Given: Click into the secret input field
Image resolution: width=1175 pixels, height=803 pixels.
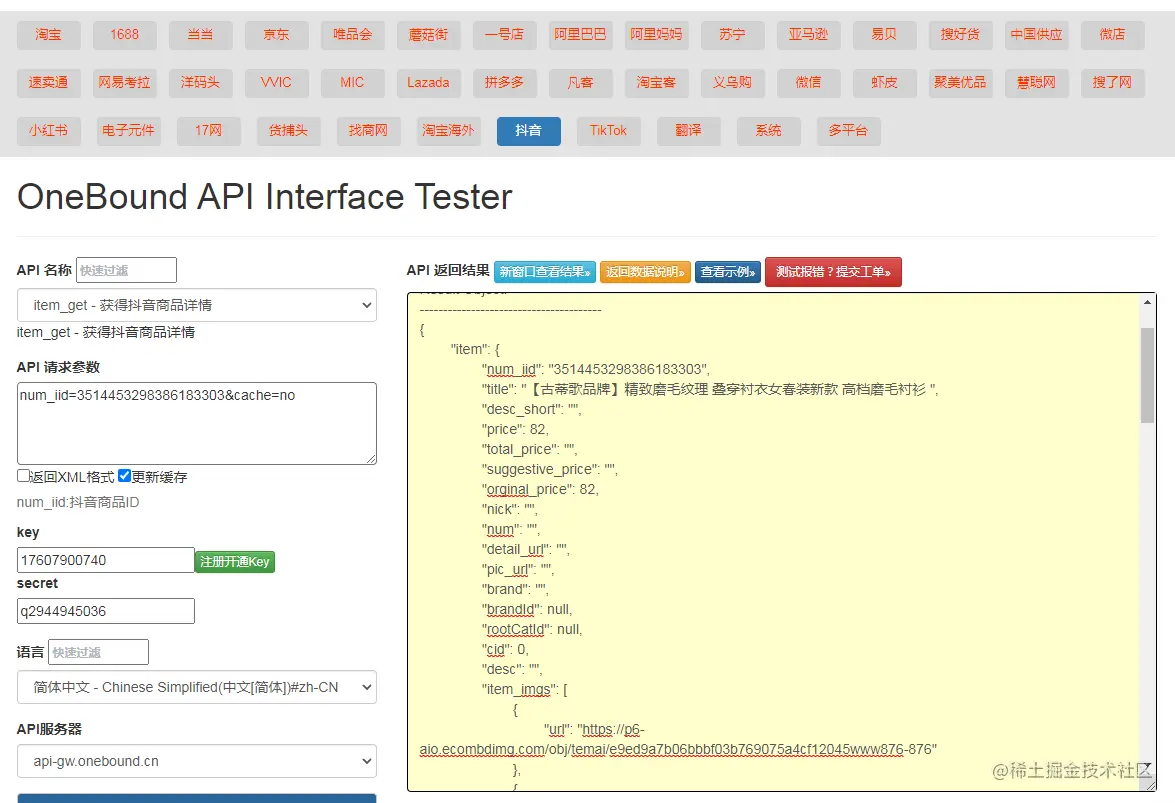Looking at the screenshot, I should click(104, 610).
